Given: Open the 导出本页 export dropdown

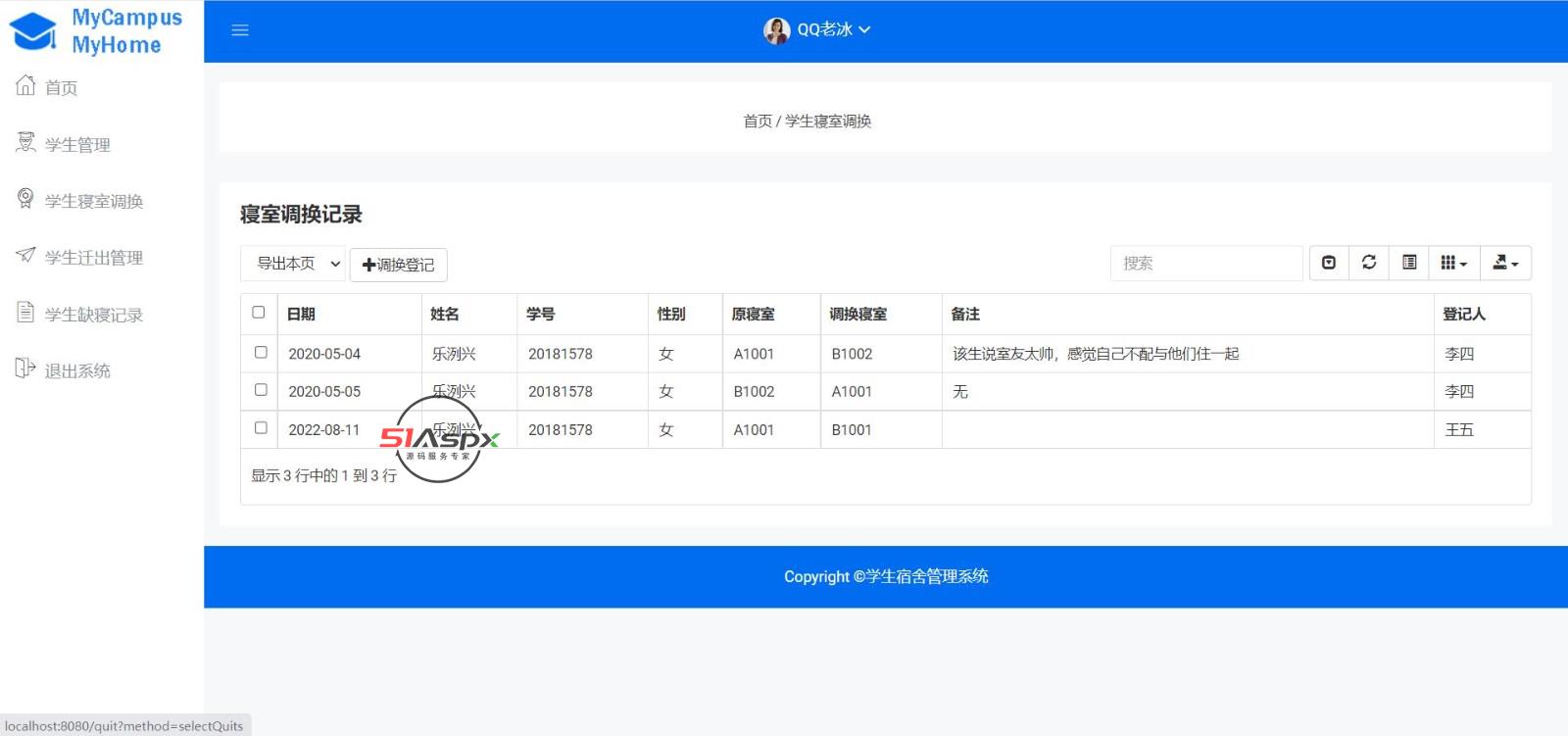Looking at the screenshot, I should pyautogui.click(x=293, y=264).
